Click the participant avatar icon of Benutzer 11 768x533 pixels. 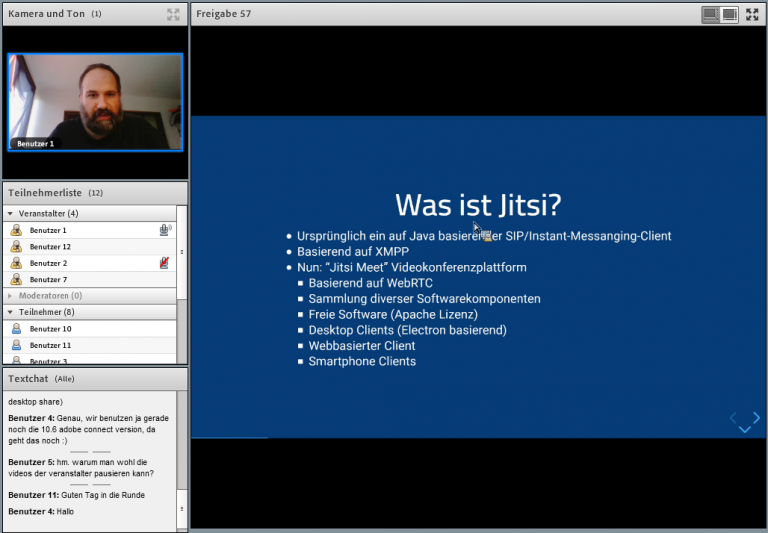[16, 345]
